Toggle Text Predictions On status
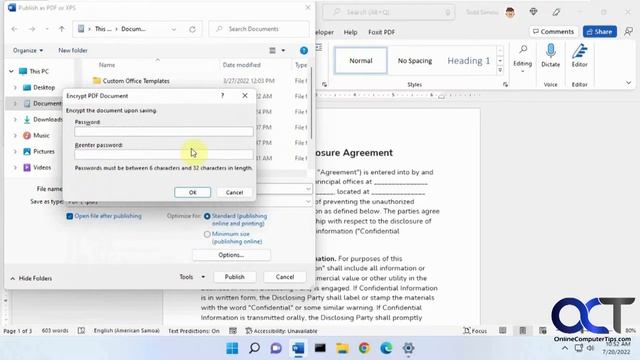The image size is (640, 360). [x=194, y=331]
